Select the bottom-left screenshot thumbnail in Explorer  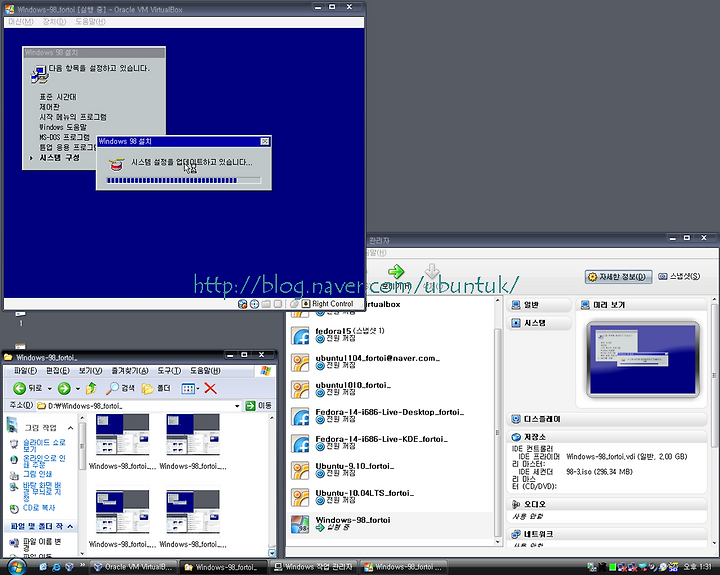(122, 512)
